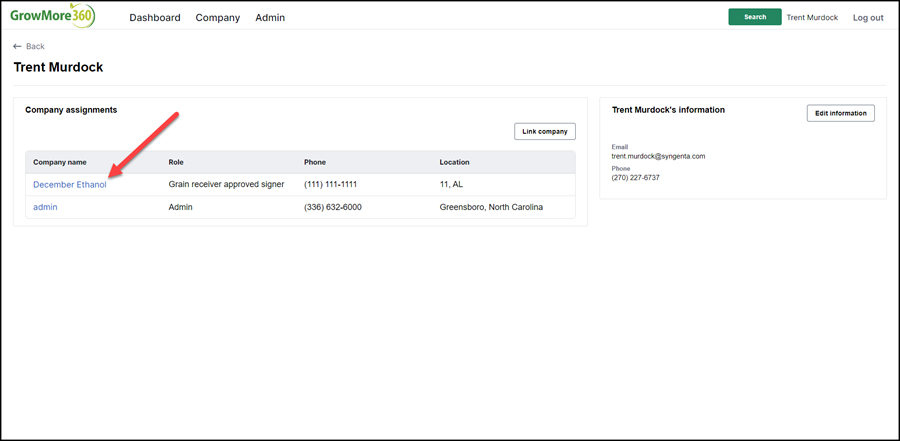Viewport: 900px width, 441px height.
Task: Click the Trent Murdock page title
Action: click(x=59, y=67)
